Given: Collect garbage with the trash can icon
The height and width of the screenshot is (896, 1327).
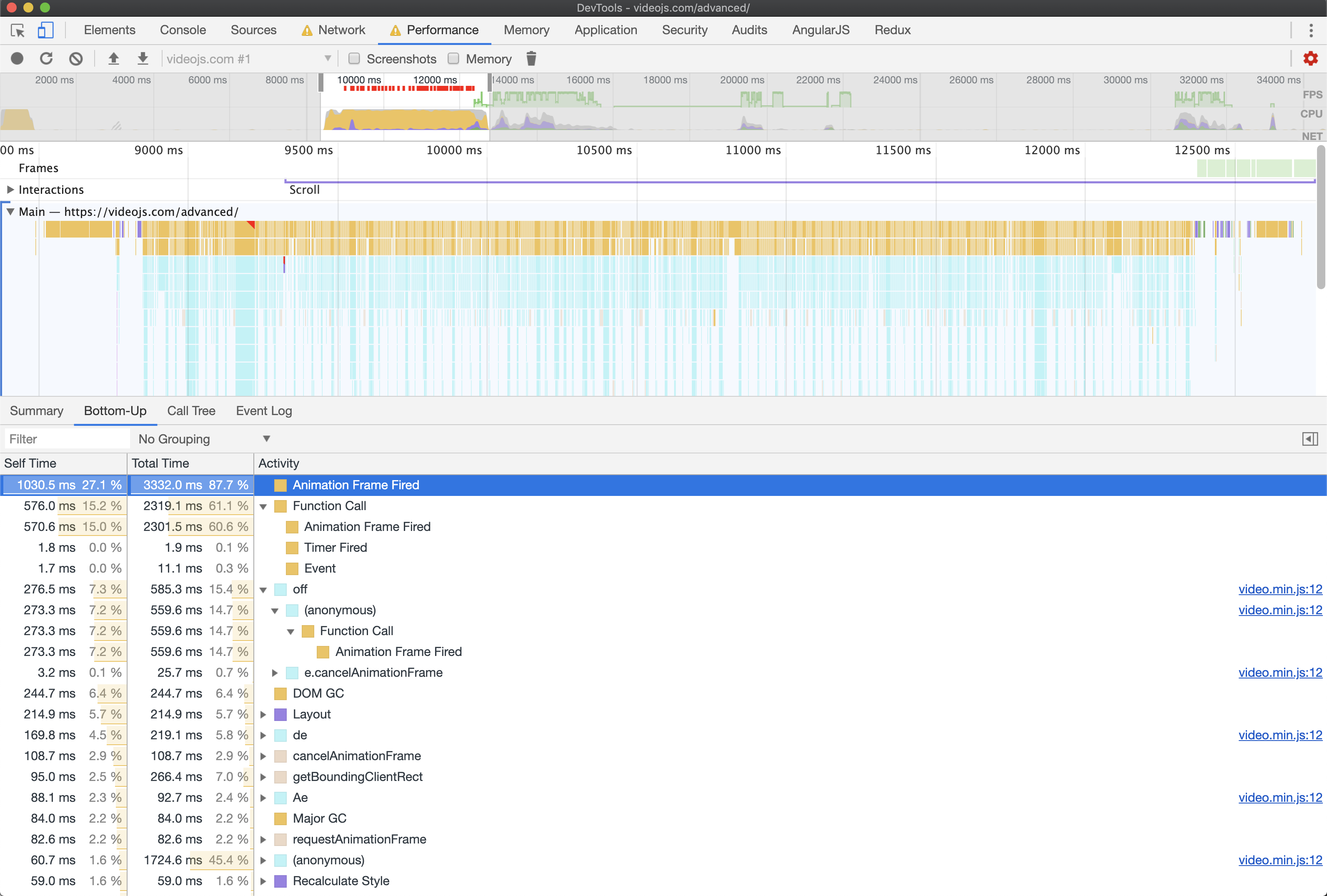Looking at the screenshot, I should (x=531, y=59).
